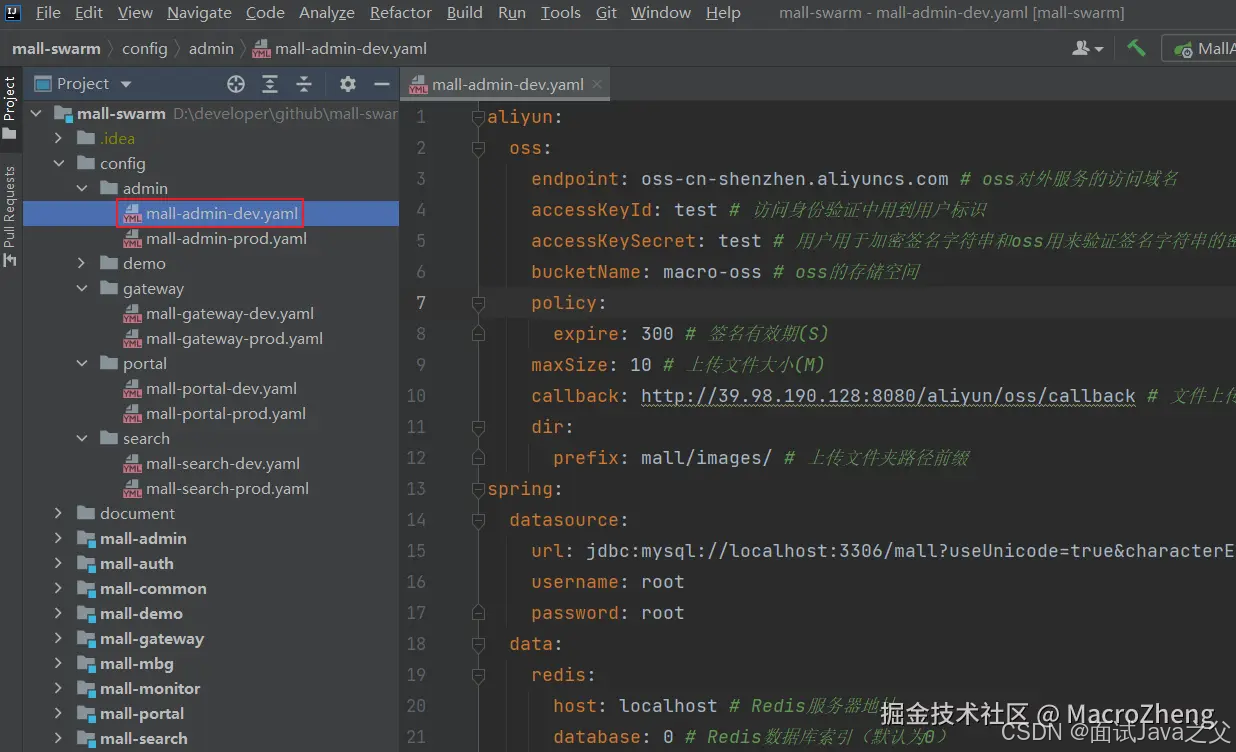The image size is (1236, 752).
Task: Collapse the gateway folder
Action: [x=82, y=288]
